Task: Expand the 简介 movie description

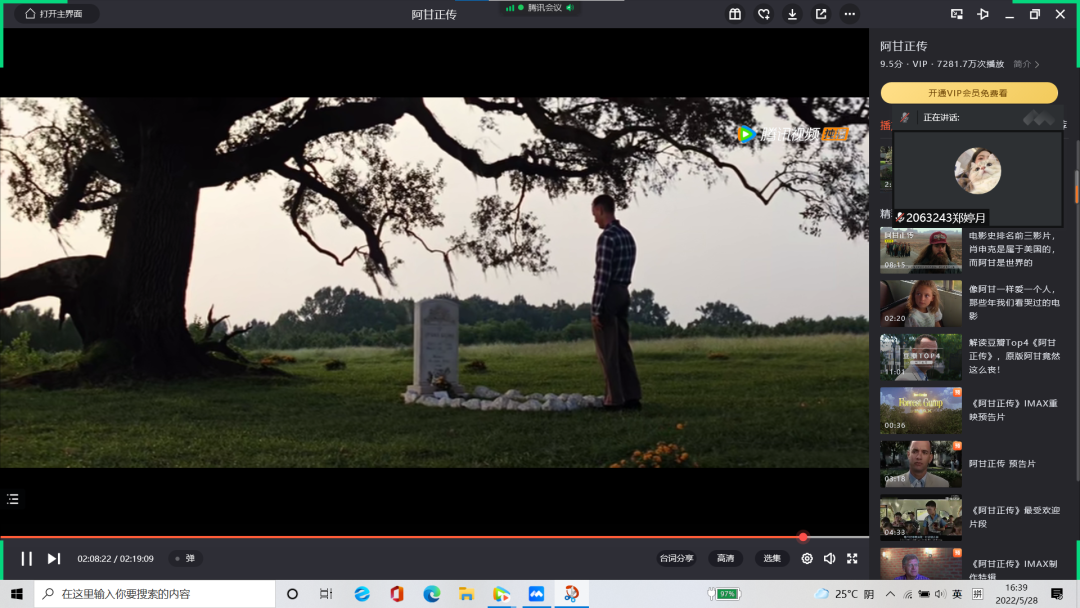Action: tap(1026, 64)
